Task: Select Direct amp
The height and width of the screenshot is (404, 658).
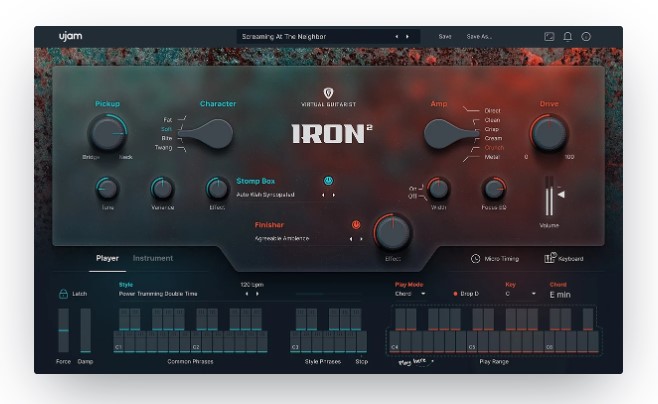Action: (x=492, y=111)
